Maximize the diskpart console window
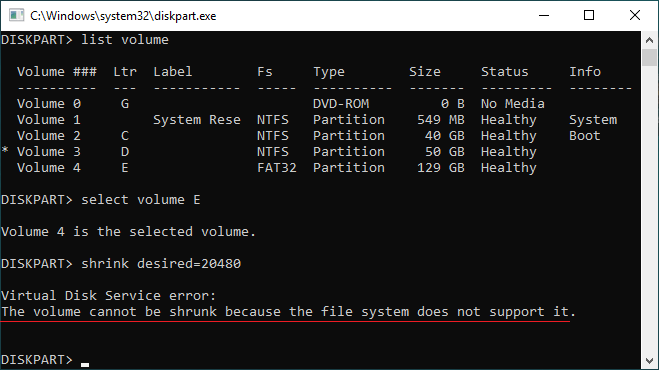The width and height of the screenshot is (659, 370). [589, 16]
